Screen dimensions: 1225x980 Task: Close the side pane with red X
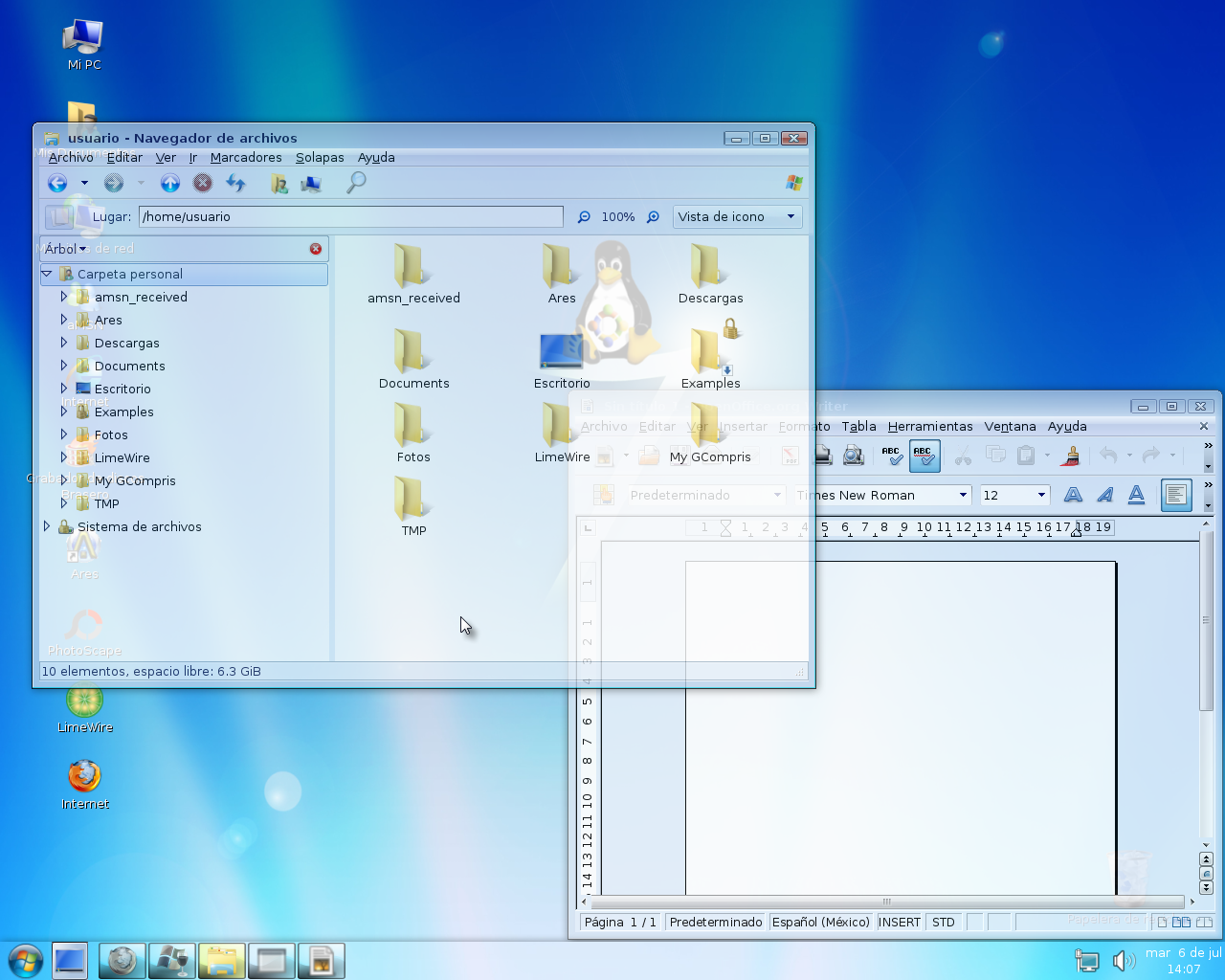(316, 249)
